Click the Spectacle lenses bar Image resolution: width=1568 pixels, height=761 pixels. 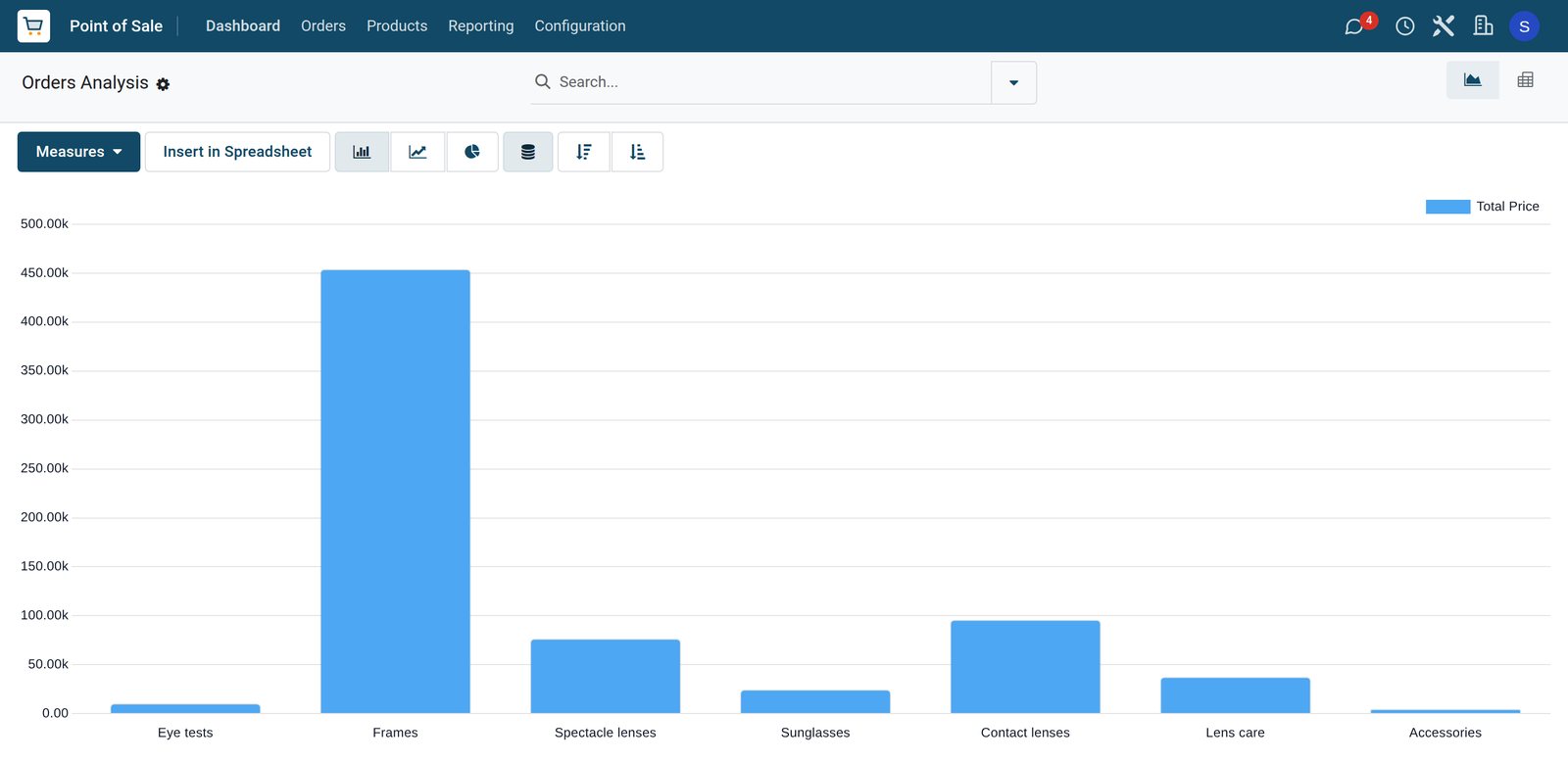point(606,677)
